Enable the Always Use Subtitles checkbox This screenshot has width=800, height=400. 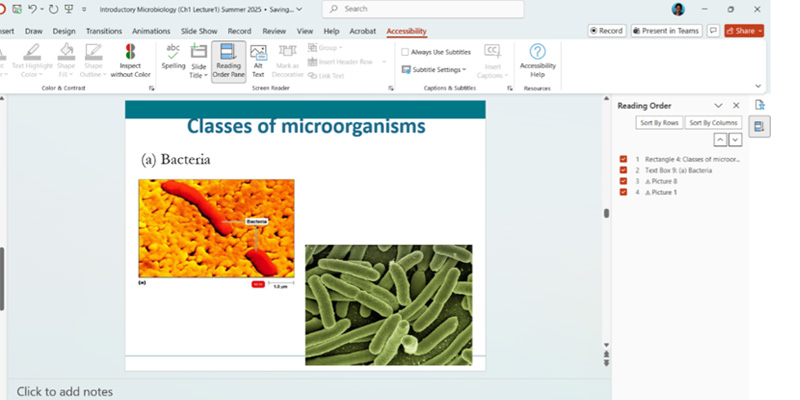click(x=405, y=52)
